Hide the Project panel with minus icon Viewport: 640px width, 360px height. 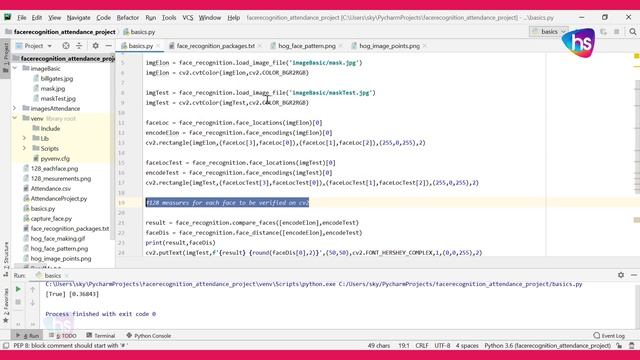[109, 46]
